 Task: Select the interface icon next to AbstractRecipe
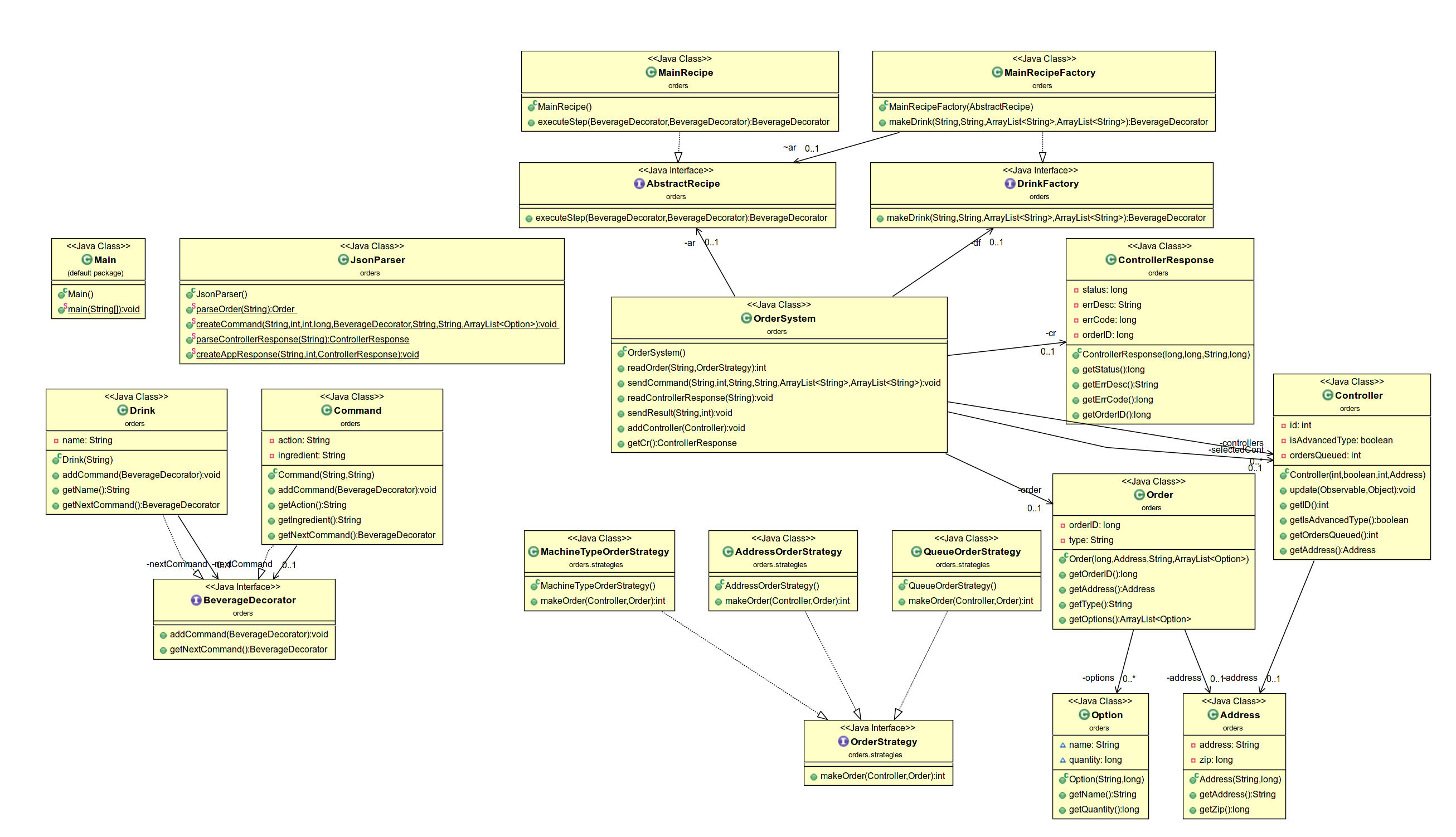tap(639, 183)
